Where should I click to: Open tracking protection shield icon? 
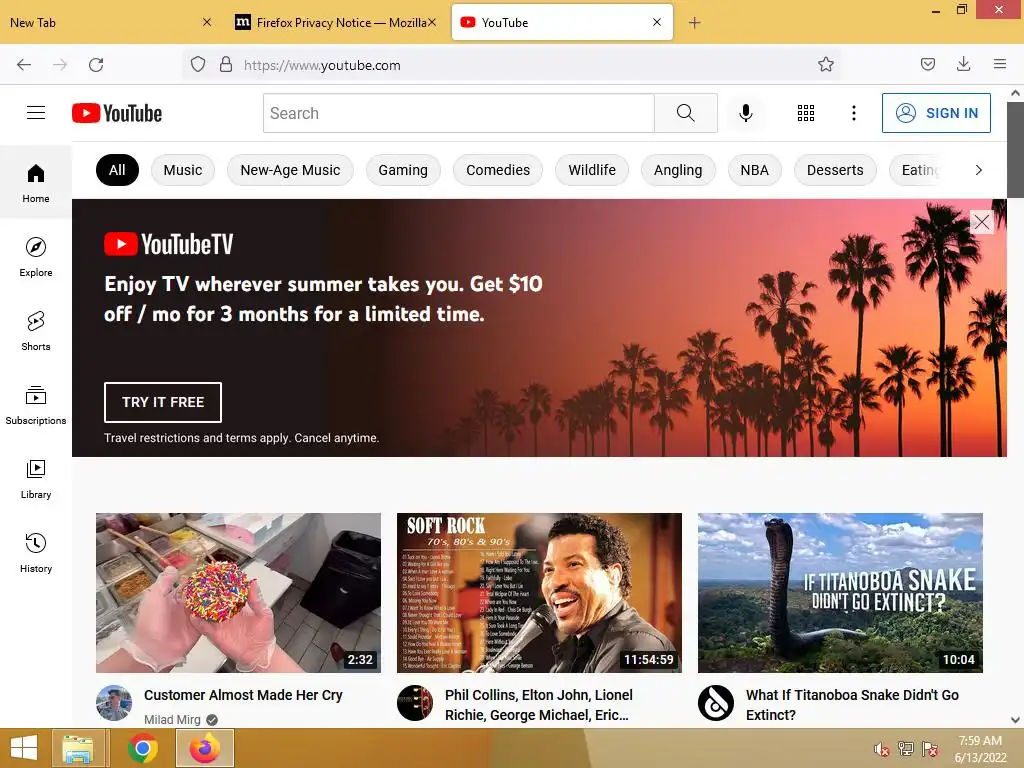point(198,64)
